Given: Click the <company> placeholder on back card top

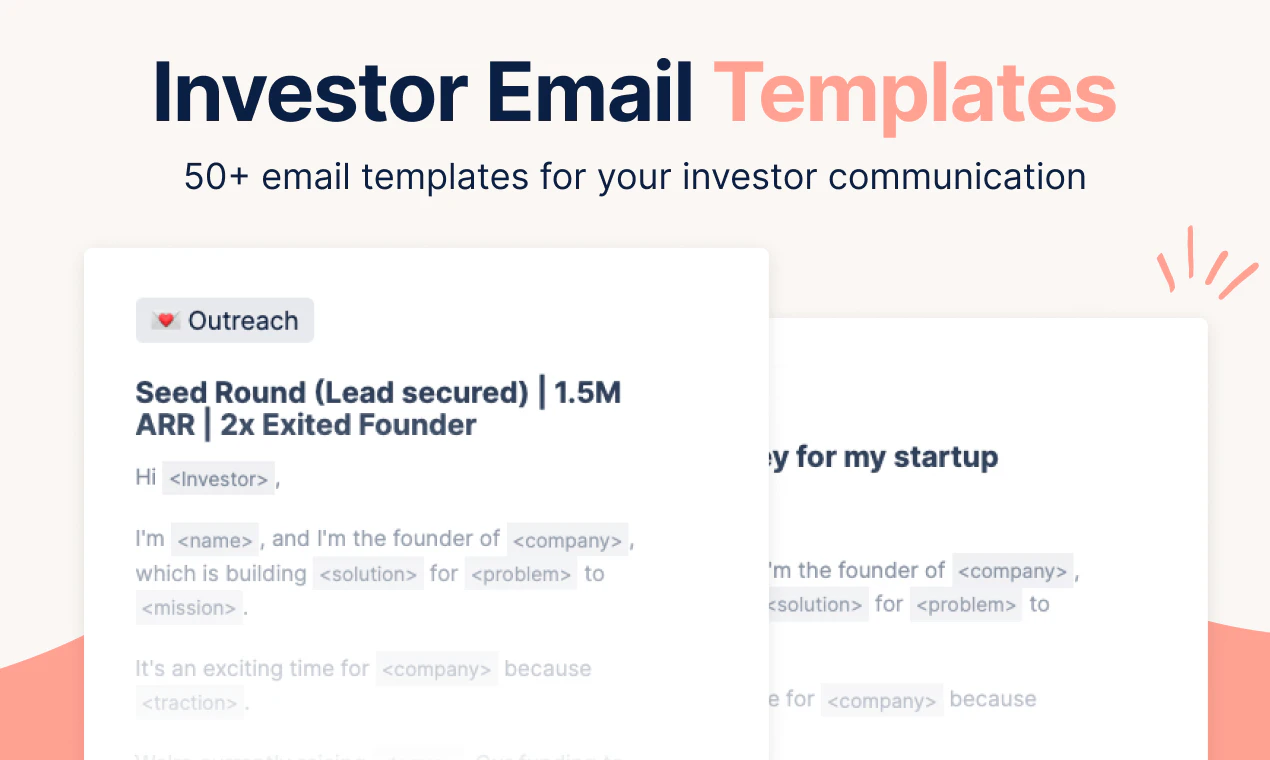Looking at the screenshot, I should coord(1013,571).
